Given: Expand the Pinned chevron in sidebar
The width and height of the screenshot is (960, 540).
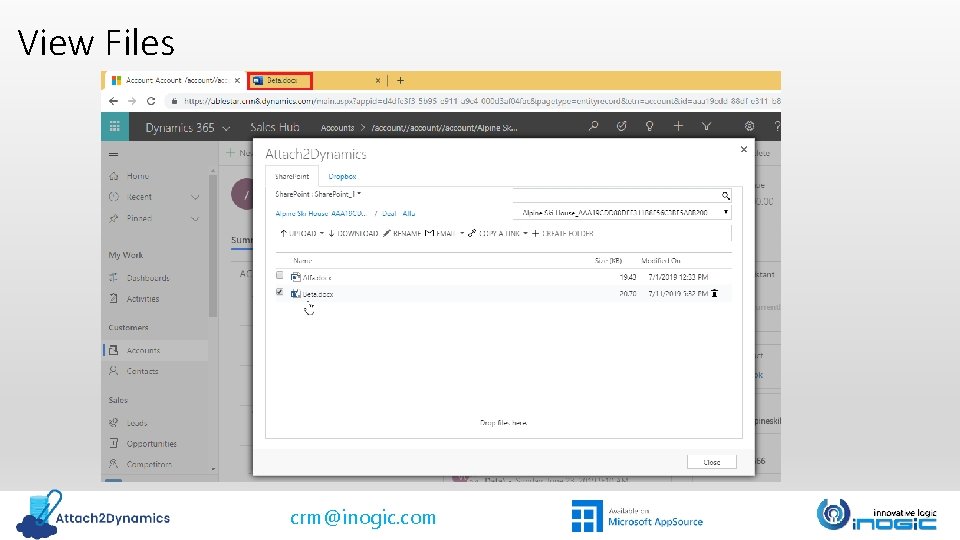Looking at the screenshot, I should pyautogui.click(x=195, y=219).
